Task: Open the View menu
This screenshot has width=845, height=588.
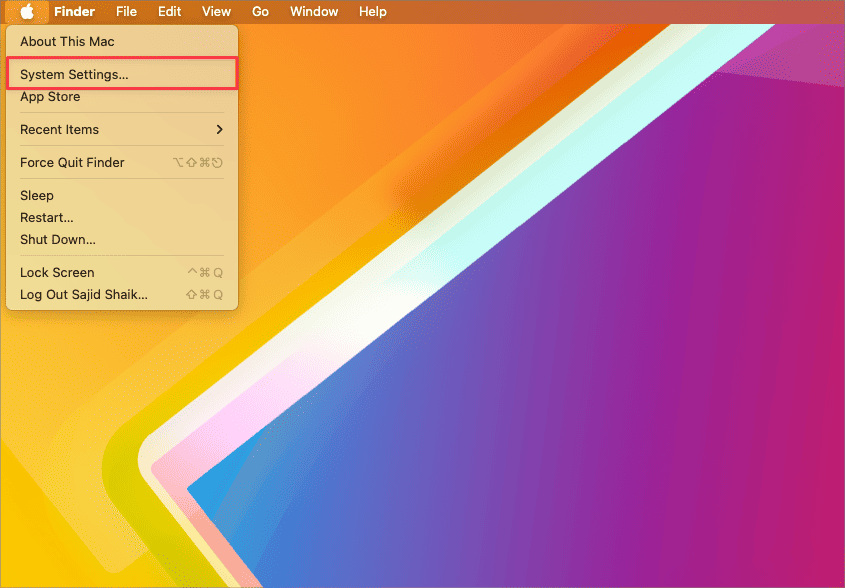Action: tap(216, 12)
